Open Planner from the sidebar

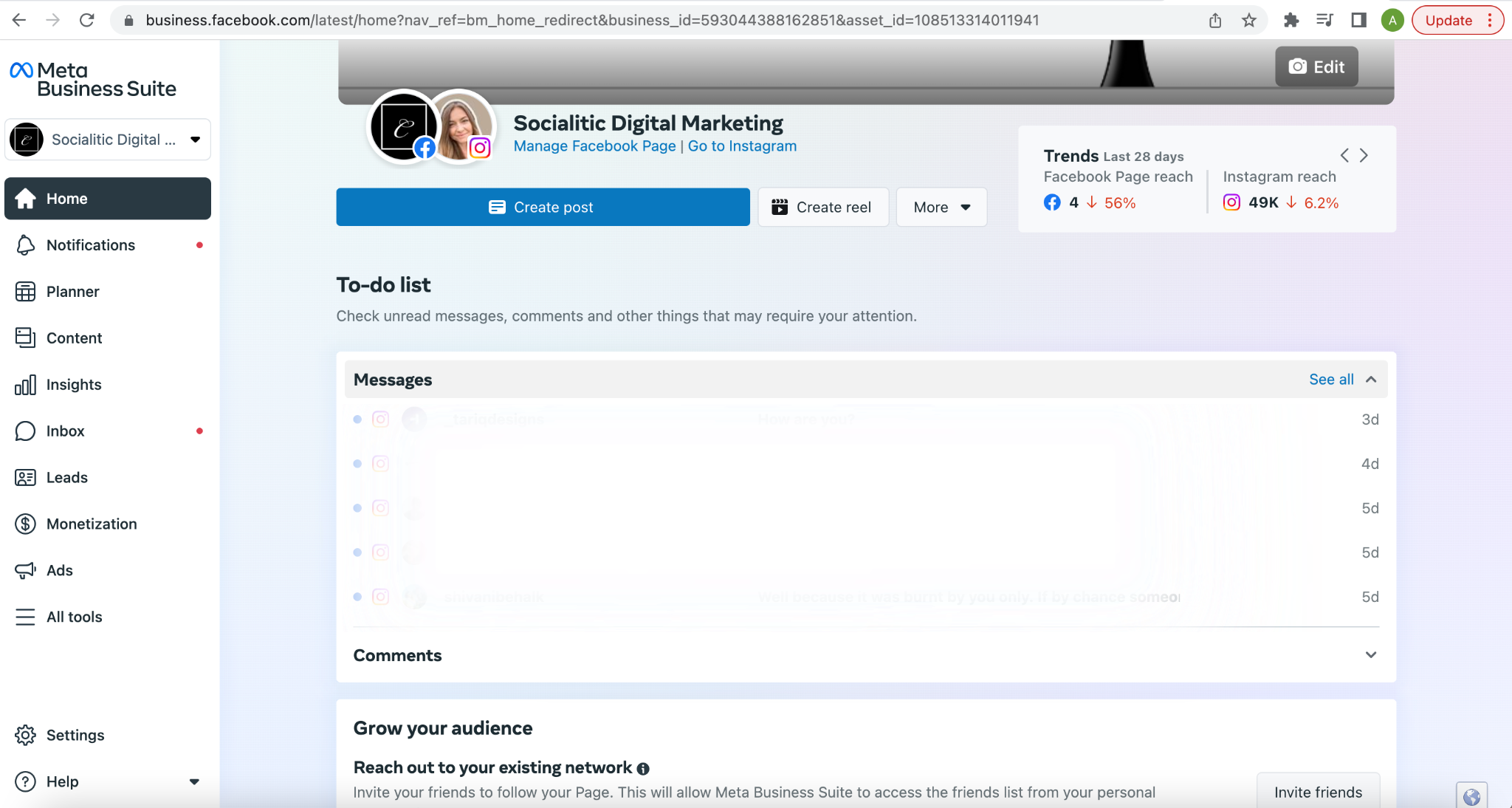72,292
